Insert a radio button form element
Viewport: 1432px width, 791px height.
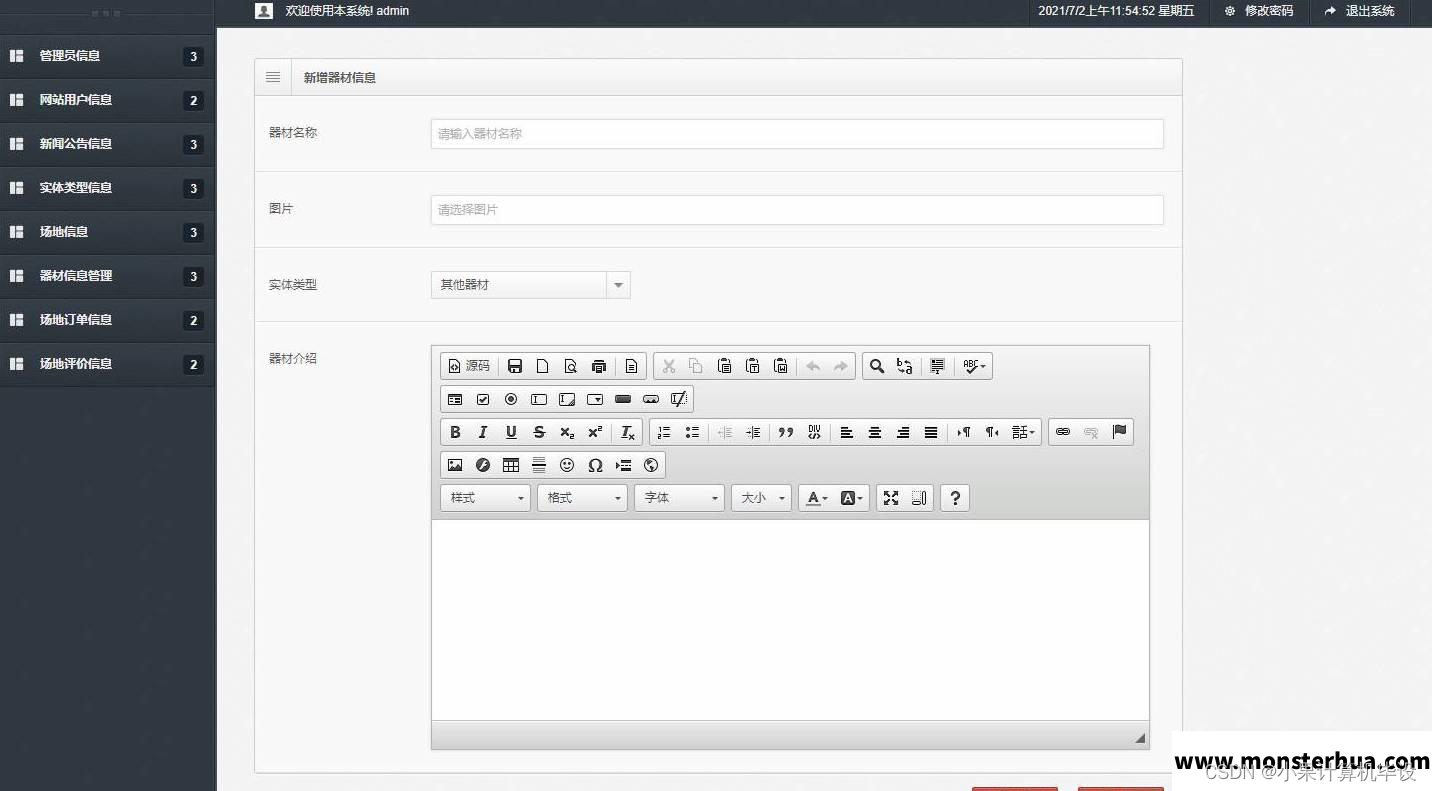point(511,399)
